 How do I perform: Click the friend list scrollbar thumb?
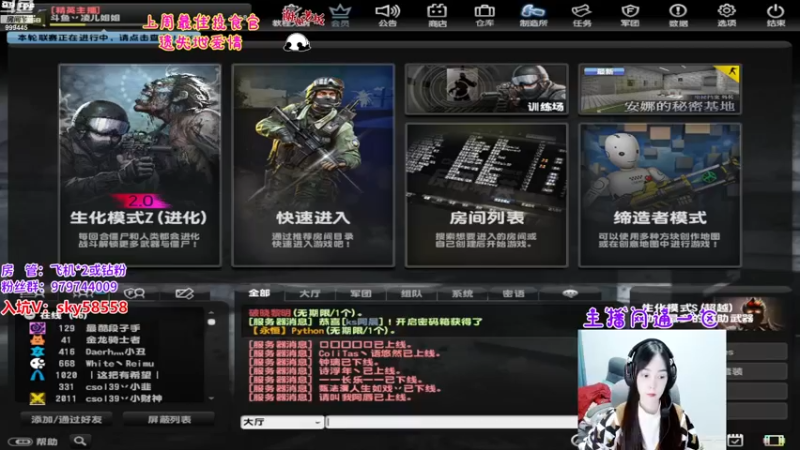(x=211, y=322)
